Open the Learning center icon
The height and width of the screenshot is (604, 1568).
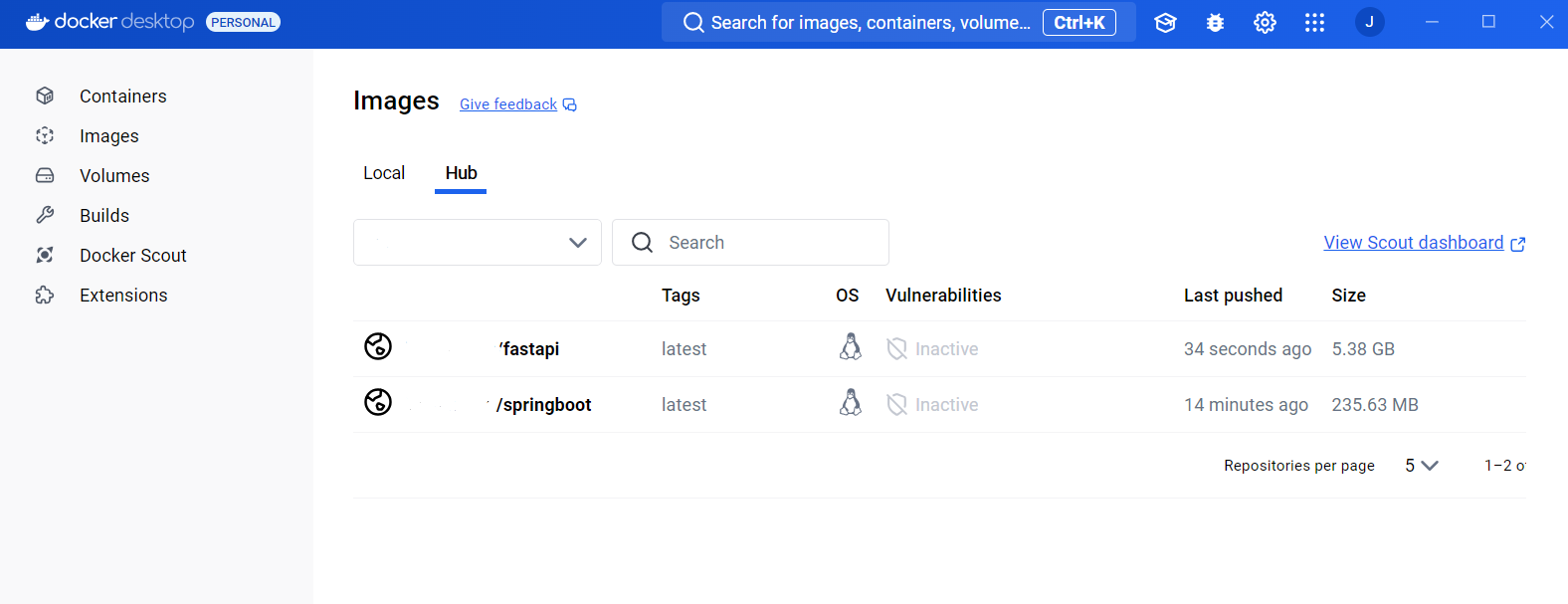pyautogui.click(x=1165, y=22)
